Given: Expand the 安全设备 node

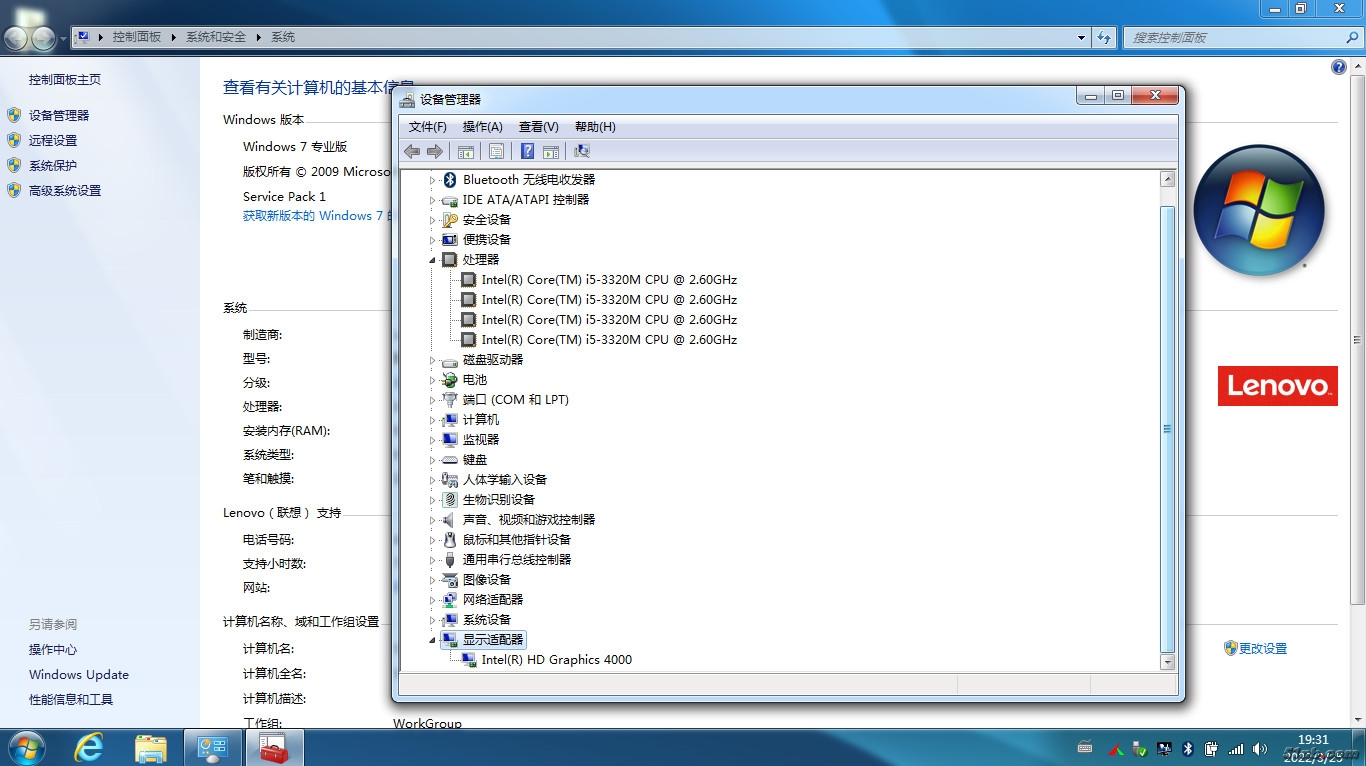Looking at the screenshot, I should (x=433, y=220).
